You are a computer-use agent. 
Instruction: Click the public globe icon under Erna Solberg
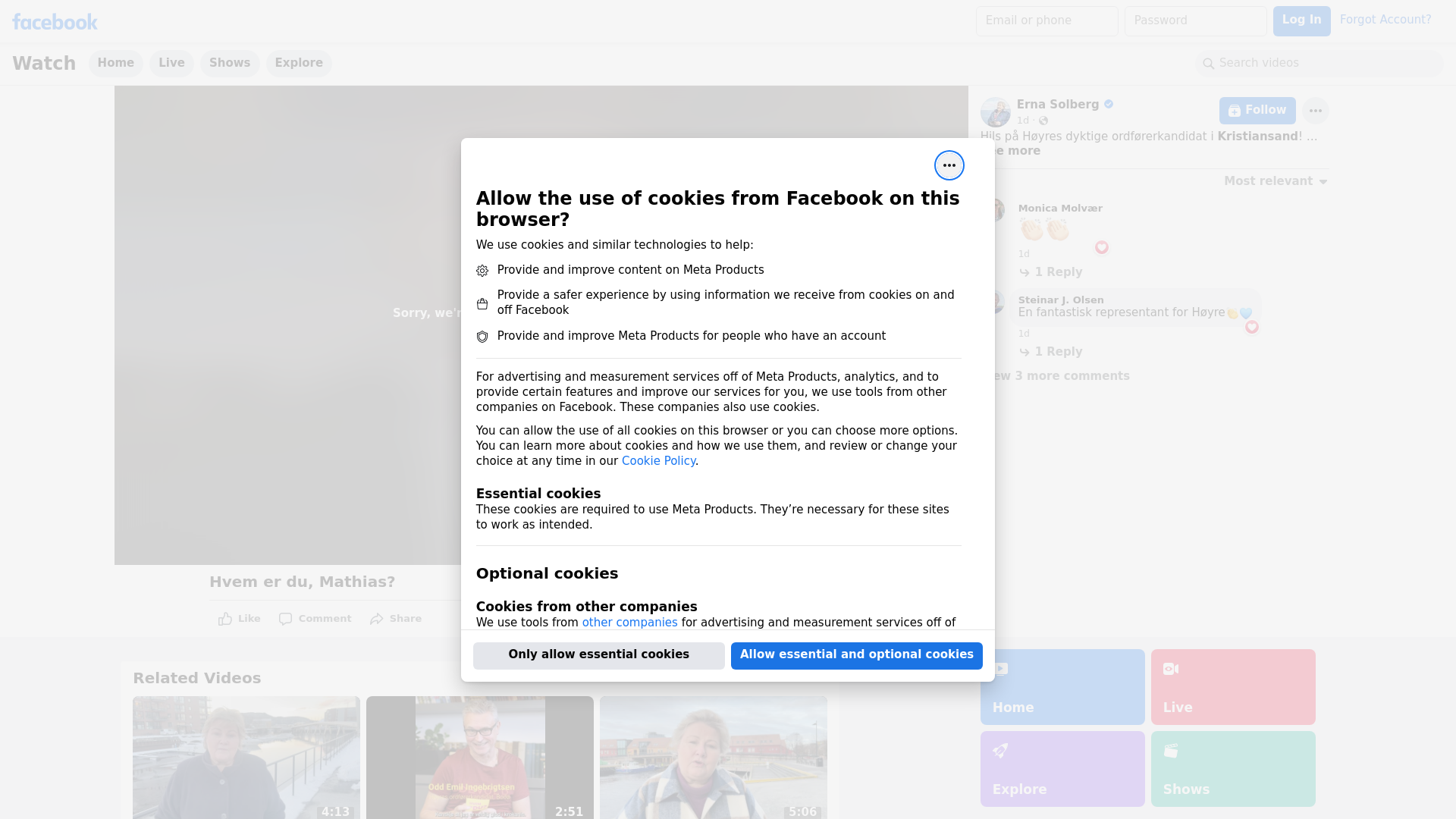coord(1043,121)
